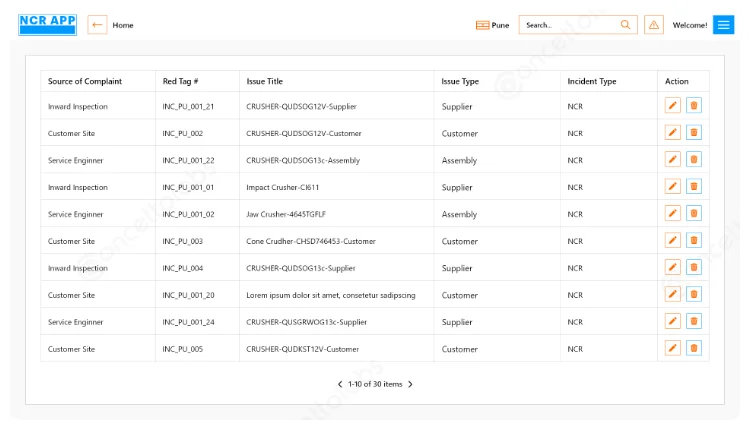
Task: Click the Home breadcrumb link
Action: (x=123, y=25)
